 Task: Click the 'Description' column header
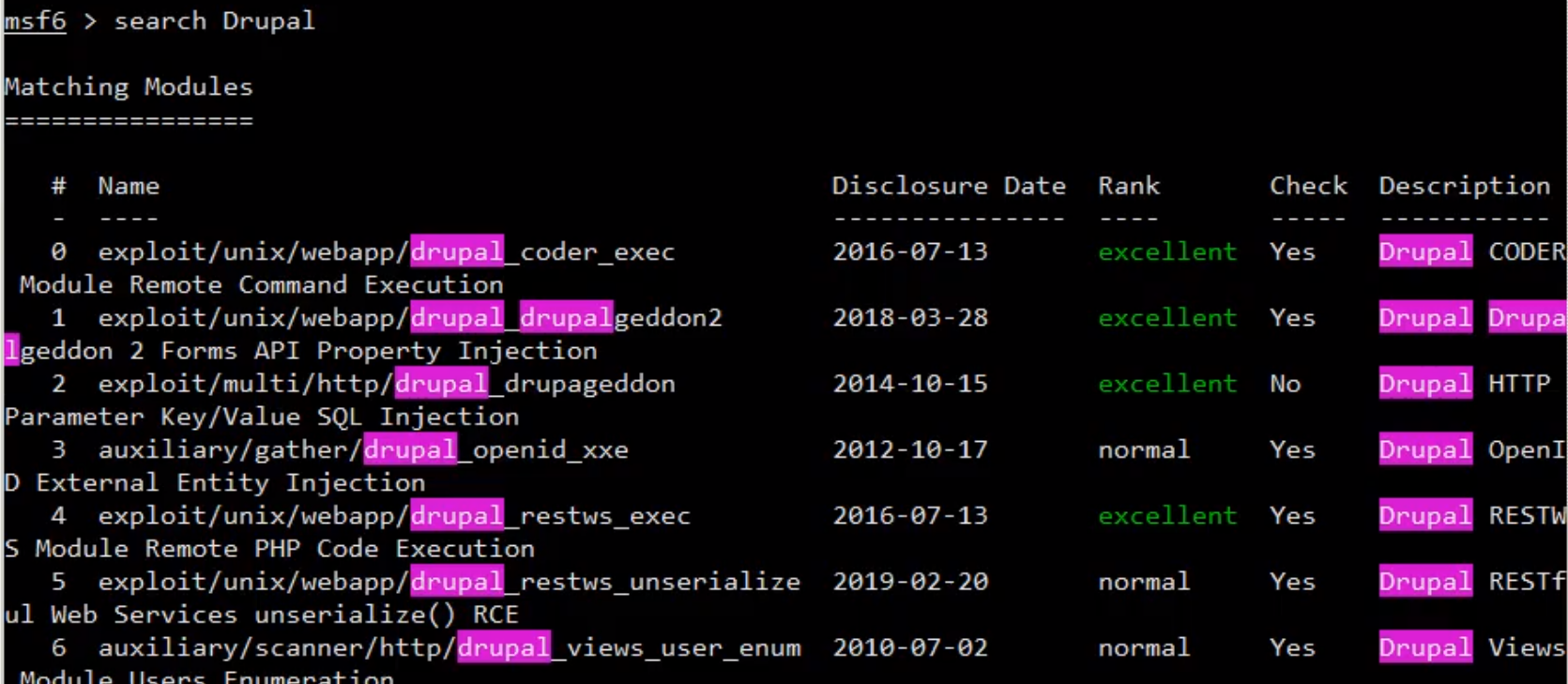point(1464,186)
